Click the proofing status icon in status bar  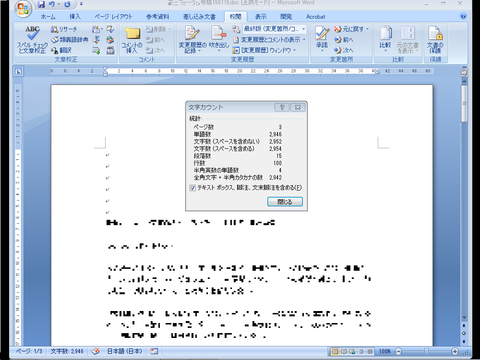(x=96, y=351)
